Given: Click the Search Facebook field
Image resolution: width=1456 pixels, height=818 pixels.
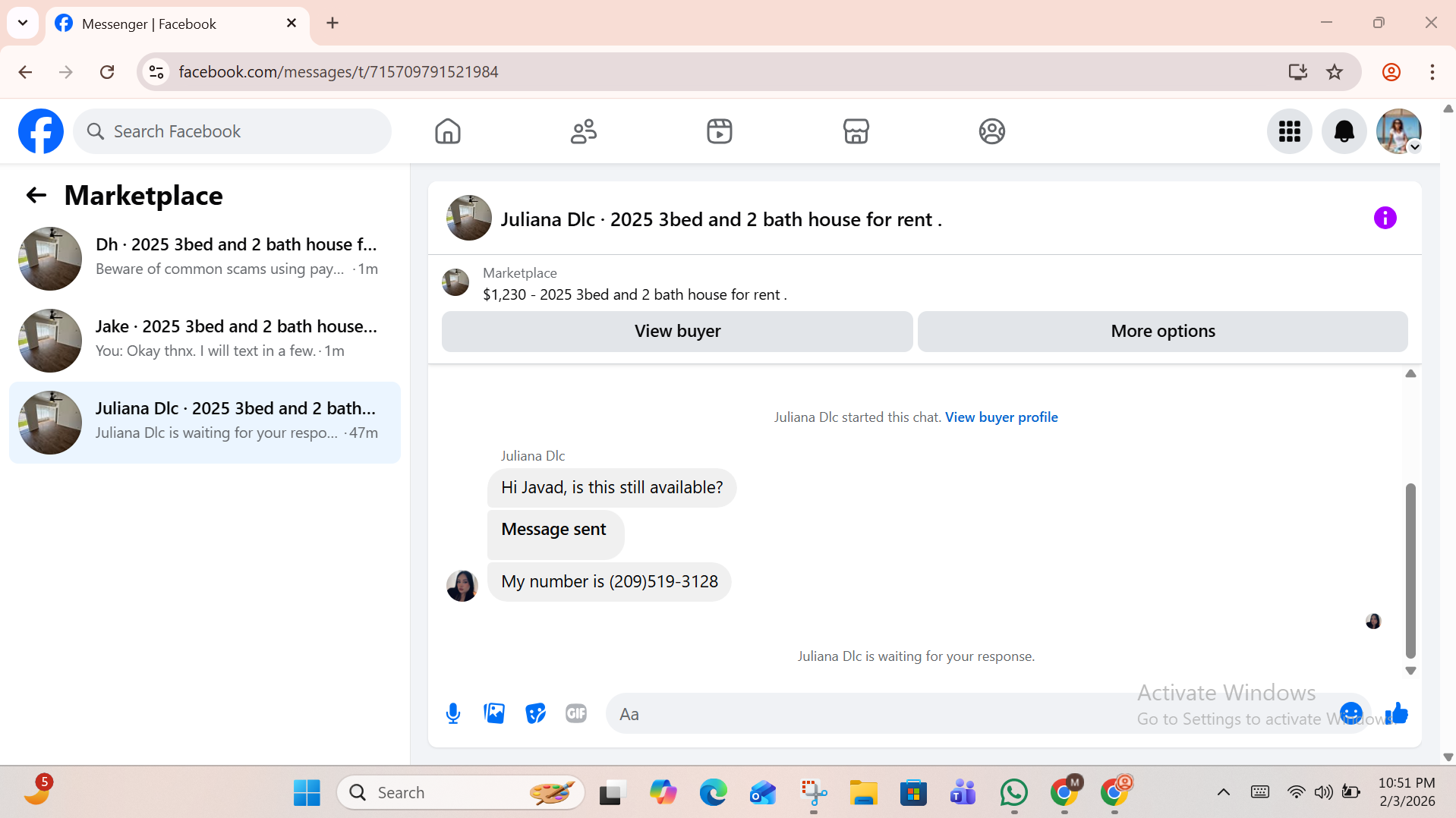Looking at the screenshot, I should coord(232,131).
